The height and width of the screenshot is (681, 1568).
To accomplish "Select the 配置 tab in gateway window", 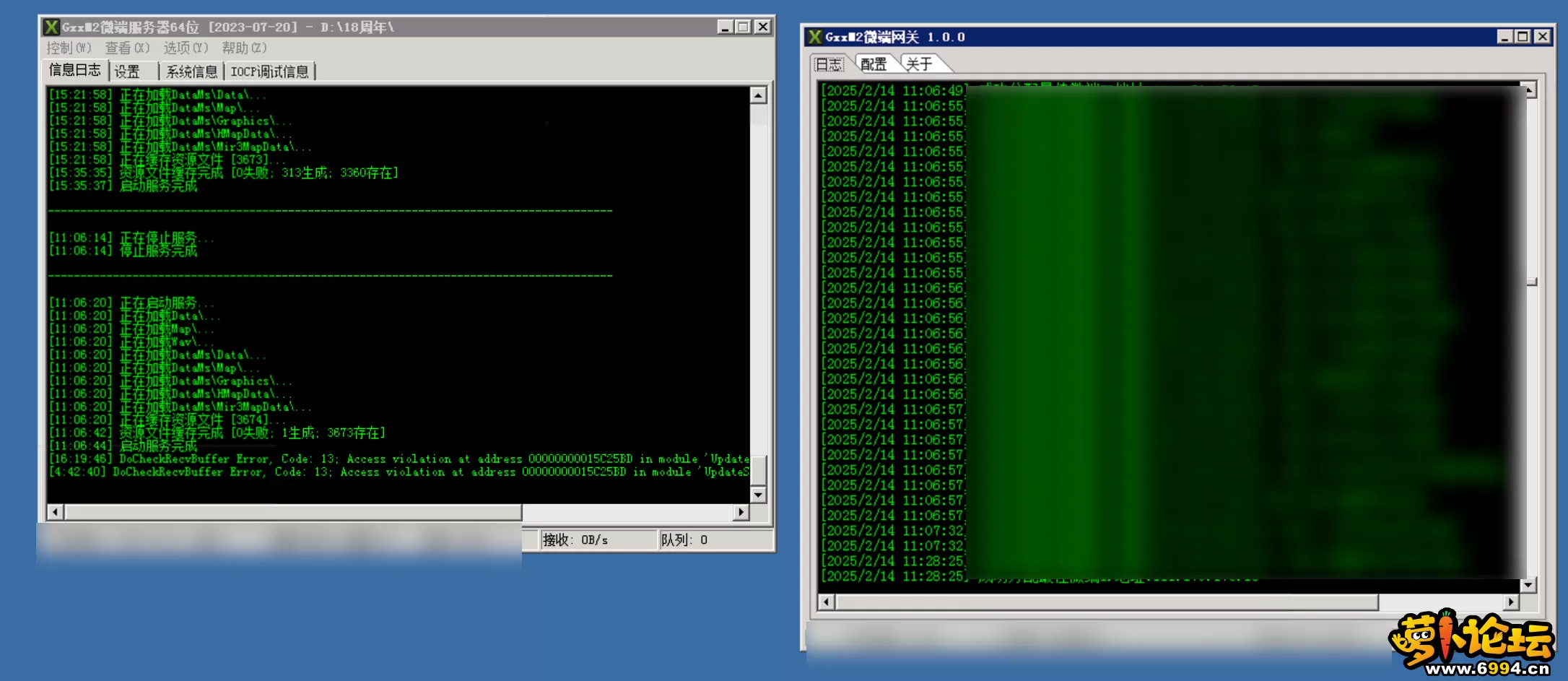I will pyautogui.click(x=874, y=64).
